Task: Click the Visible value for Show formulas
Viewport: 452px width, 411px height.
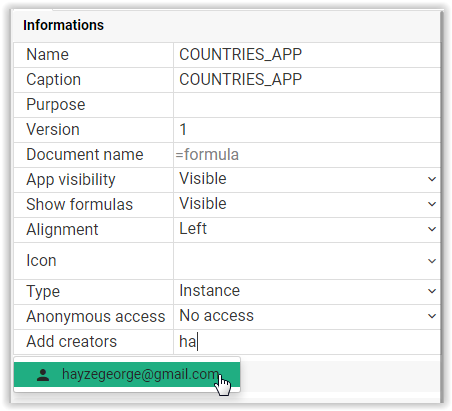Action: click(x=203, y=204)
